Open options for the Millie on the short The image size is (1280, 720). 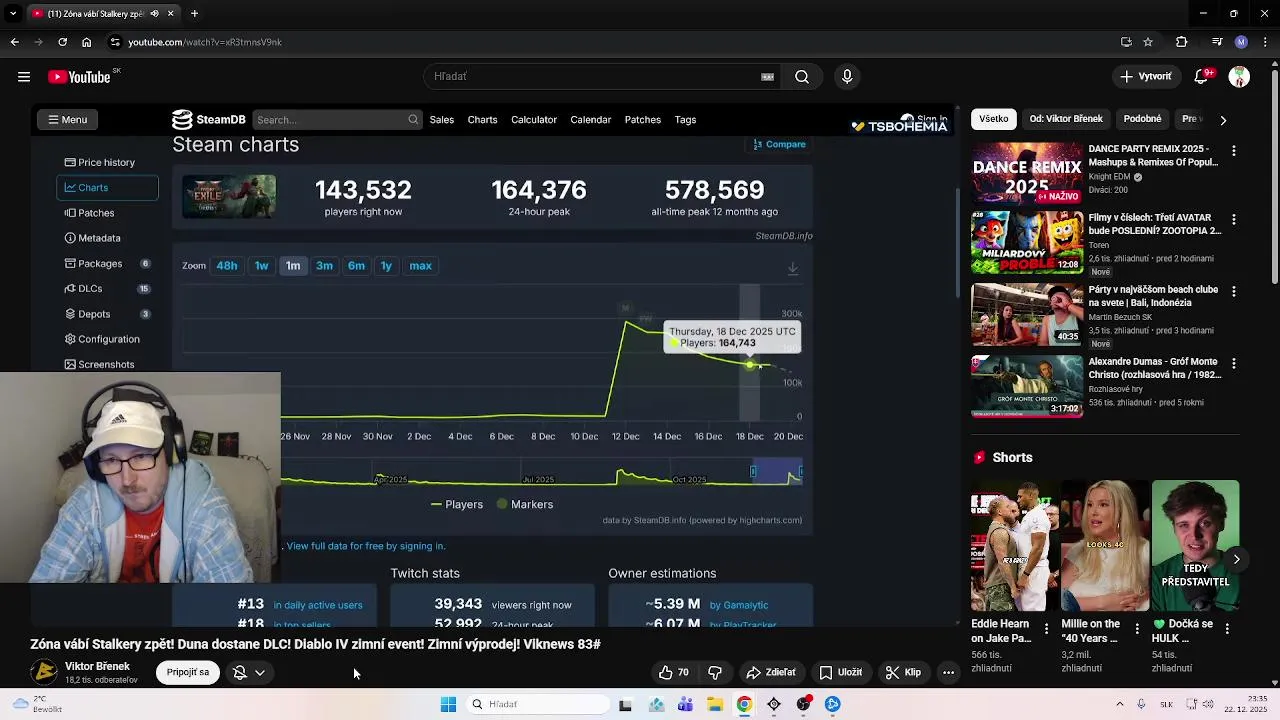point(1136,629)
